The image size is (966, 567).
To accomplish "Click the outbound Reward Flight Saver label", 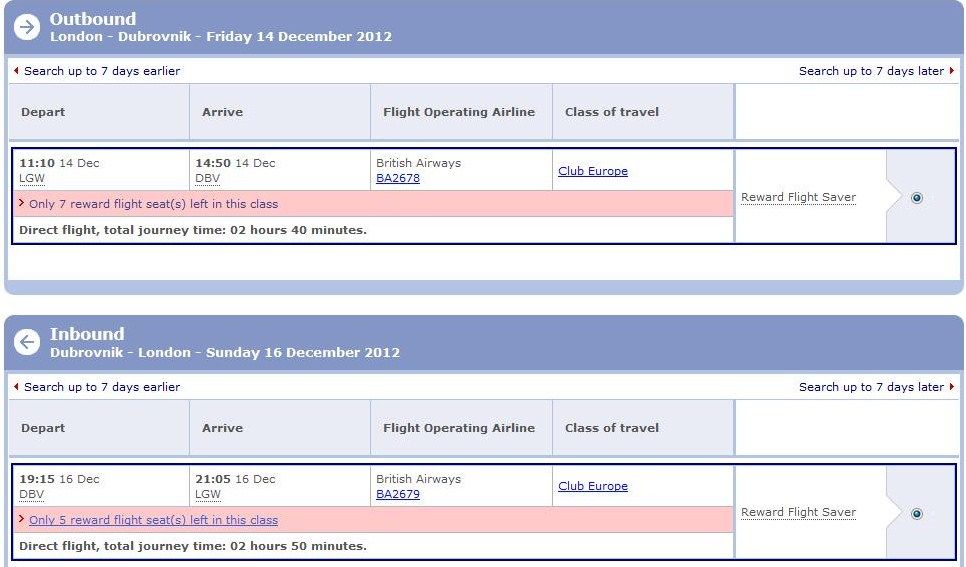I will tap(798, 197).
